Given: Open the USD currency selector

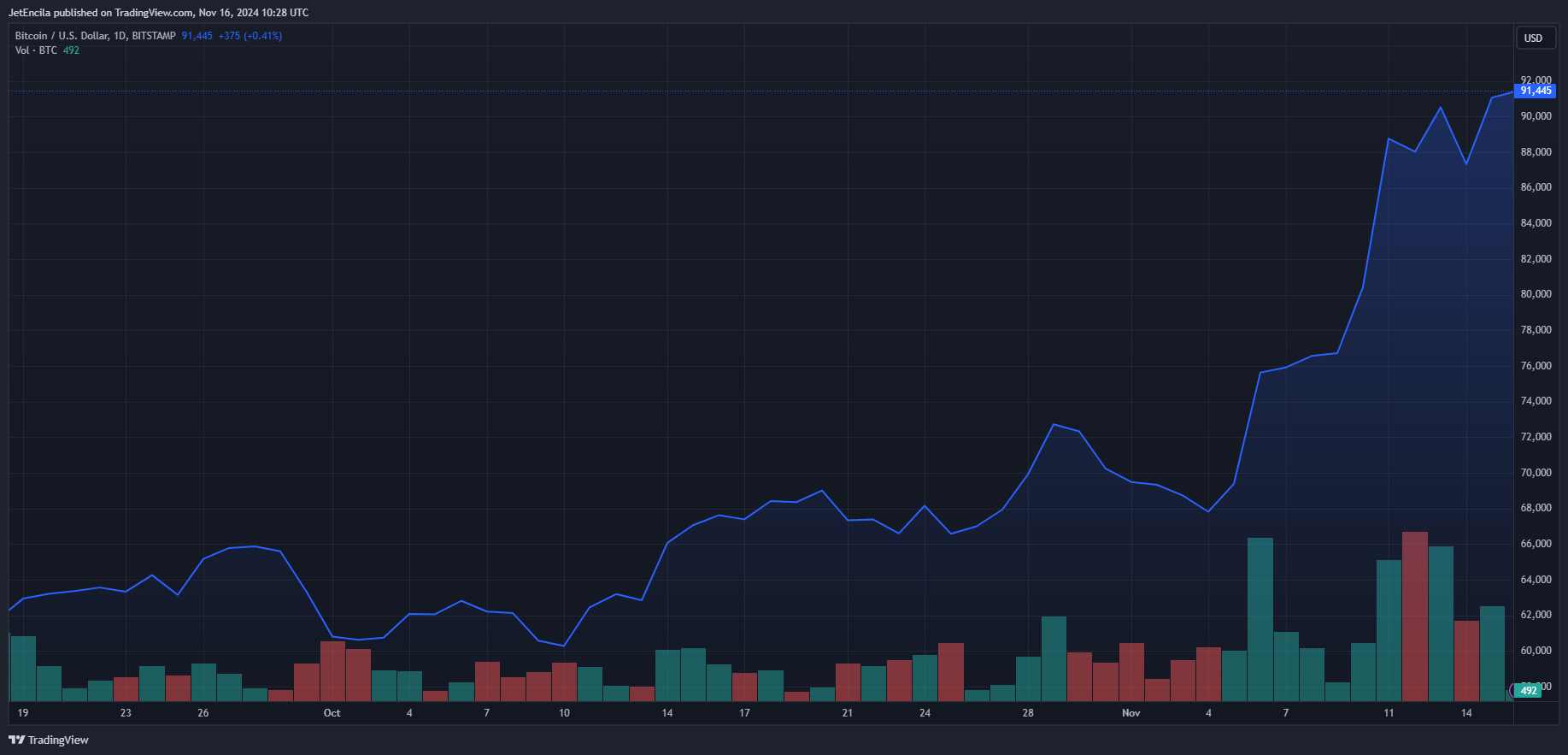Looking at the screenshot, I should 1533,38.
